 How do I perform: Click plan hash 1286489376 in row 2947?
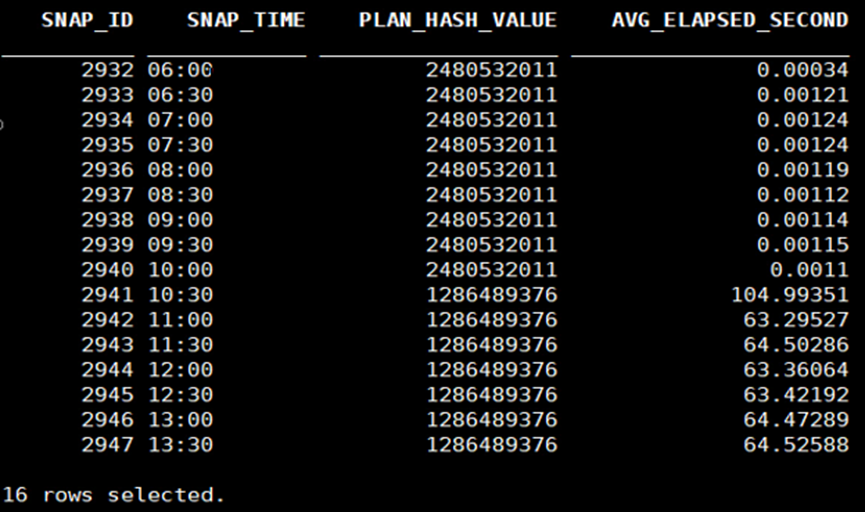click(492, 445)
